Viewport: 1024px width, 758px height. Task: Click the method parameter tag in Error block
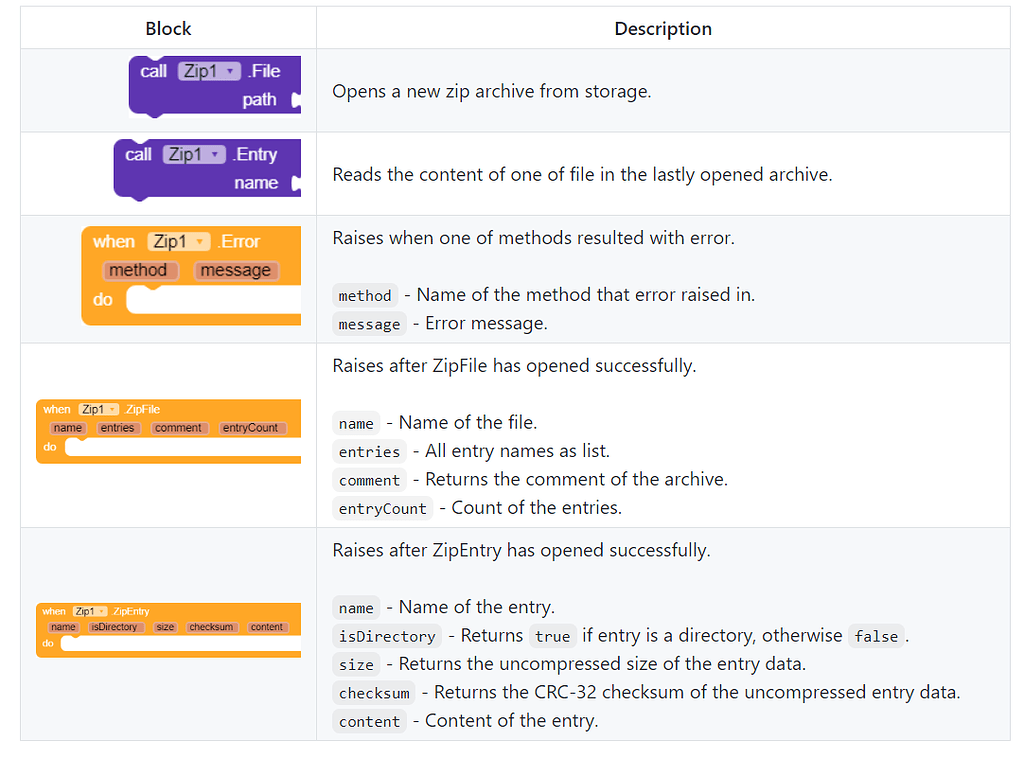click(140, 270)
